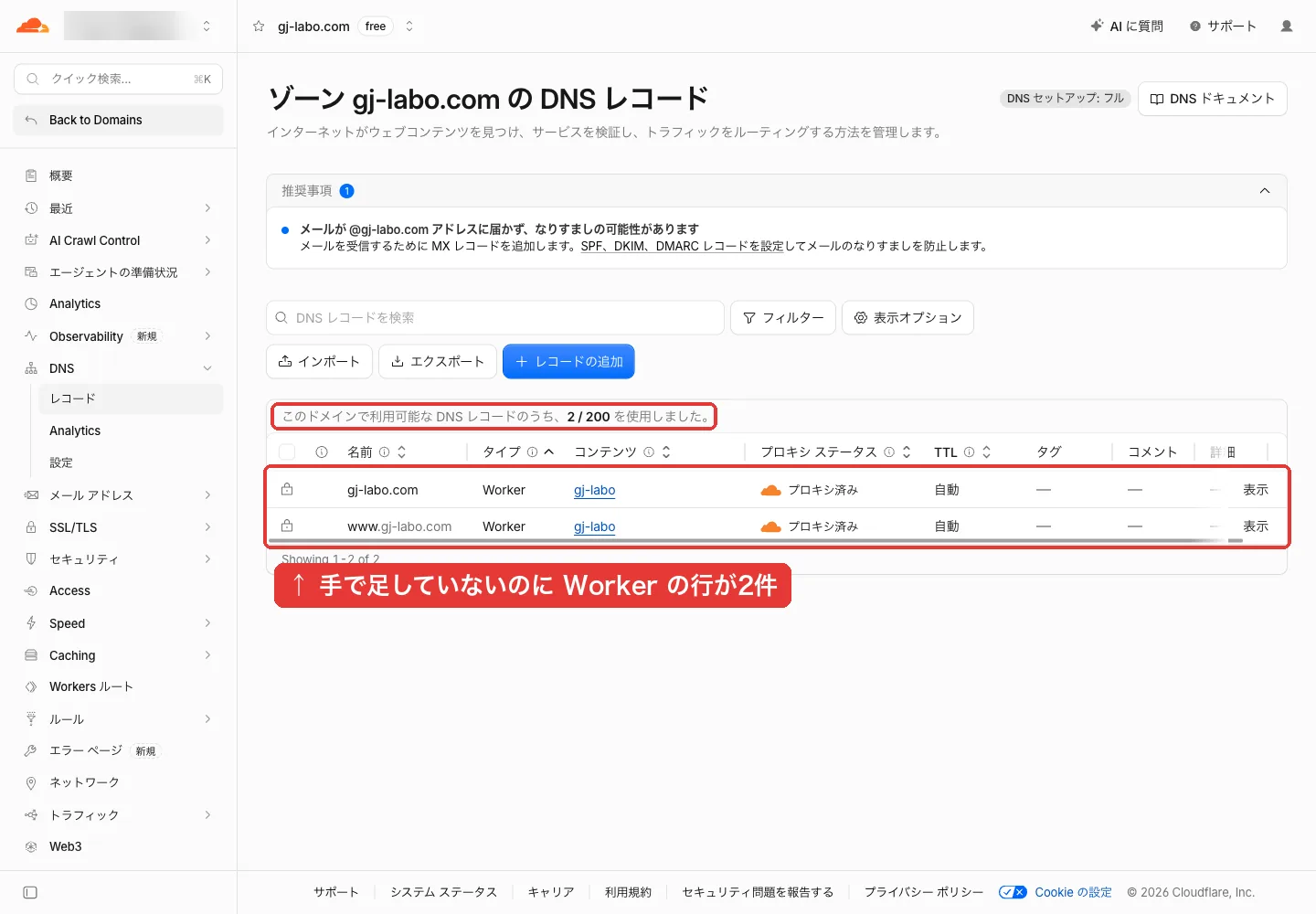Open the フィルター button
The image size is (1316, 914).
pyautogui.click(x=783, y=318)
